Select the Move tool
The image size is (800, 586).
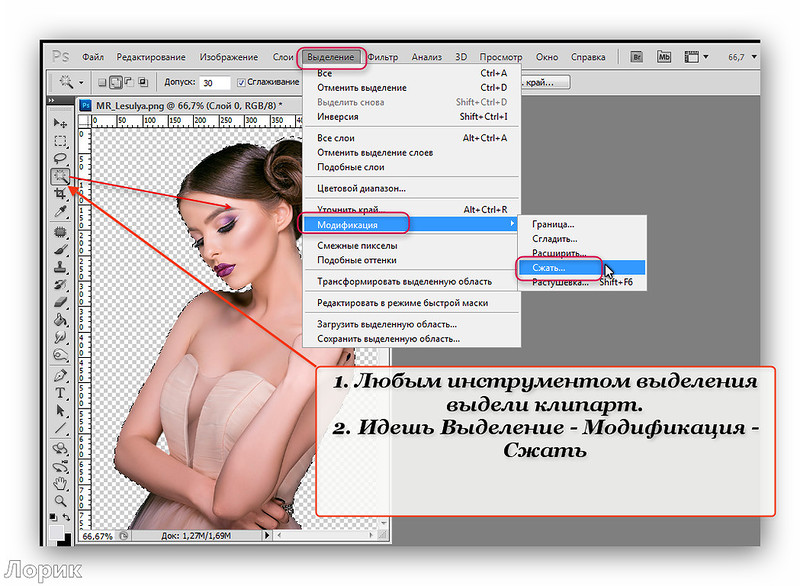[60, 123]
